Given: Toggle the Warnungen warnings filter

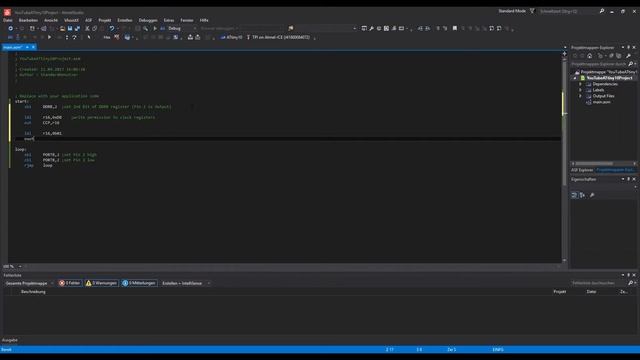Looking at the screenshot, I should 101,283.
